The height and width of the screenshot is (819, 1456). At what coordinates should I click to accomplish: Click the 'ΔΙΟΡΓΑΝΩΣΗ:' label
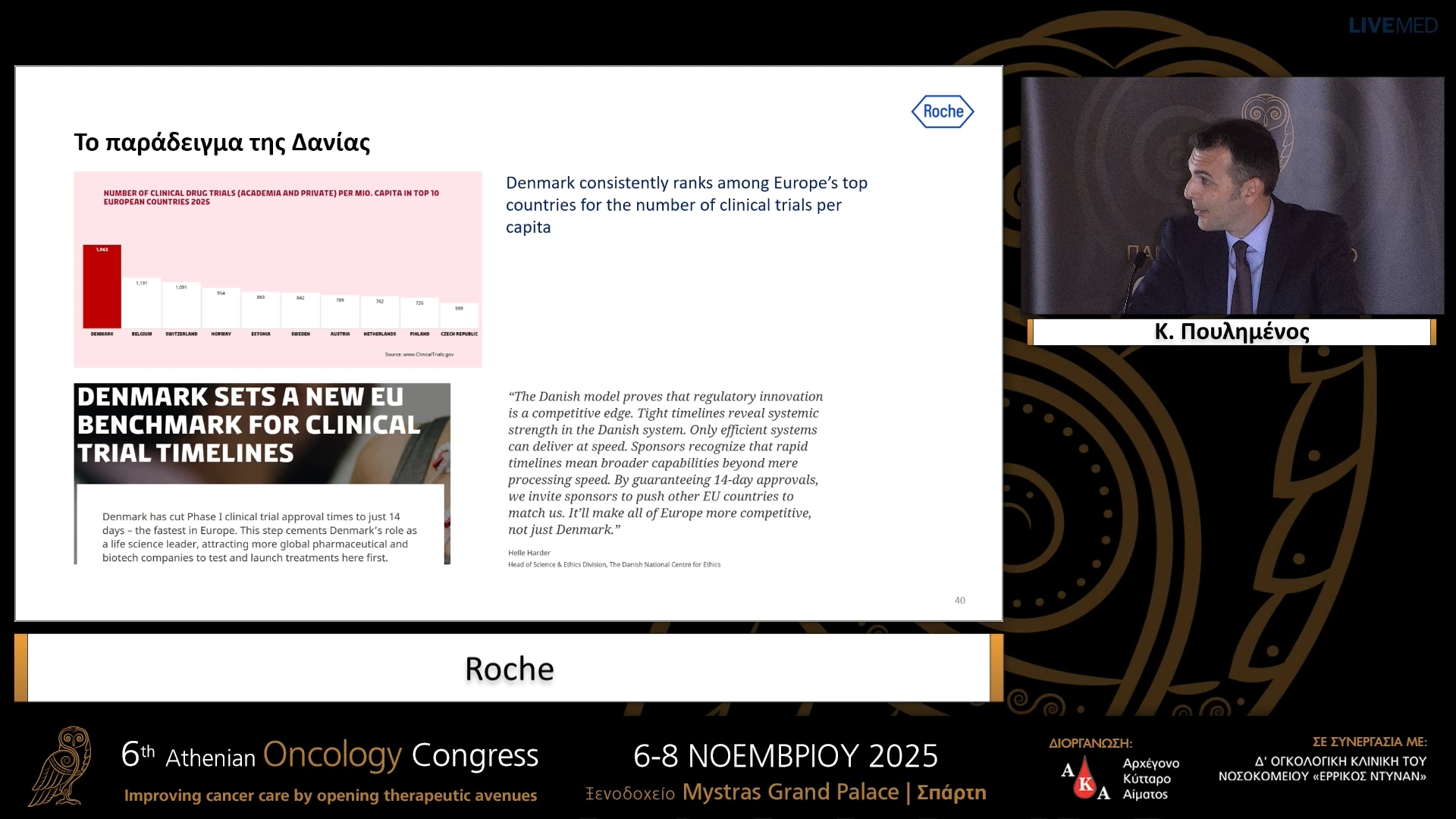pos(1090,743)
